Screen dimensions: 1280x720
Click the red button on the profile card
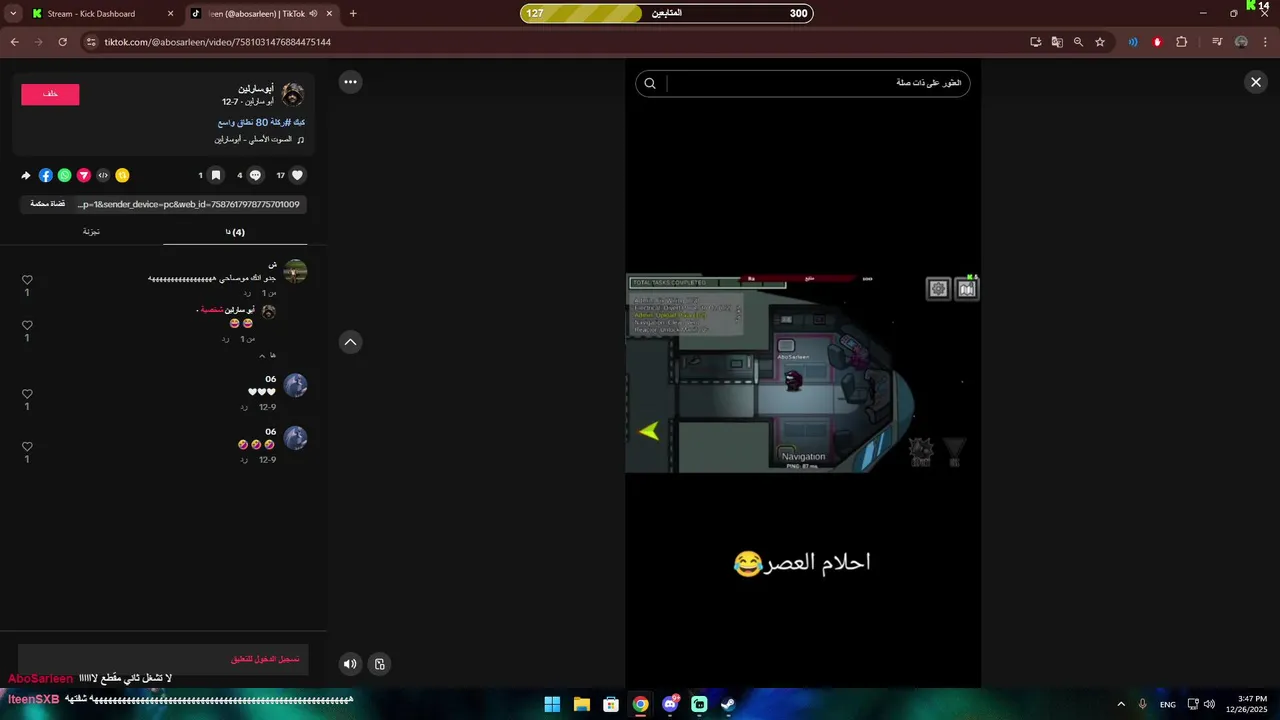pyautogui.click(x=50, y=94)
